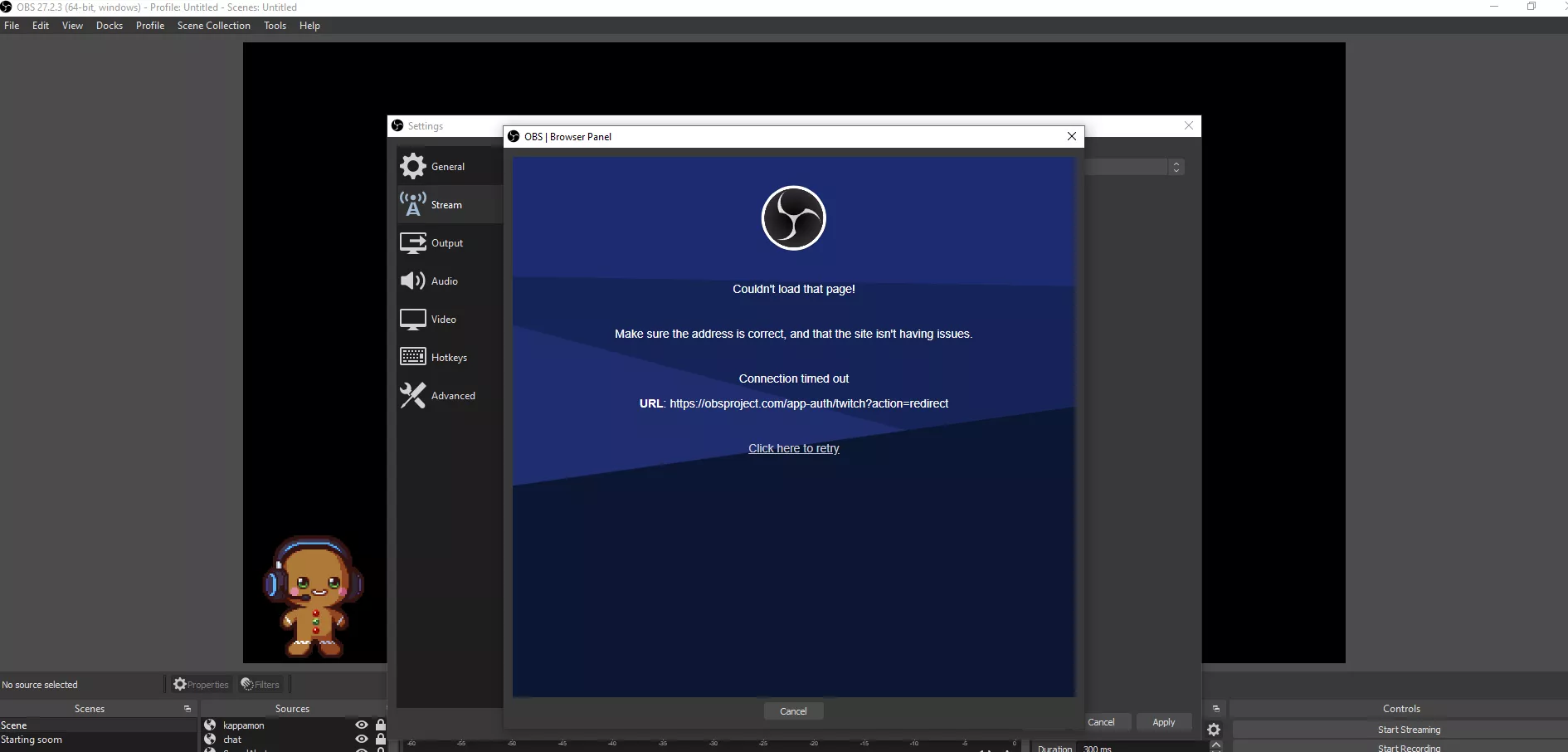This screenshot has height=752, width=1568.
Task: Unlock the kappamon source
Action: coord(379,725)
